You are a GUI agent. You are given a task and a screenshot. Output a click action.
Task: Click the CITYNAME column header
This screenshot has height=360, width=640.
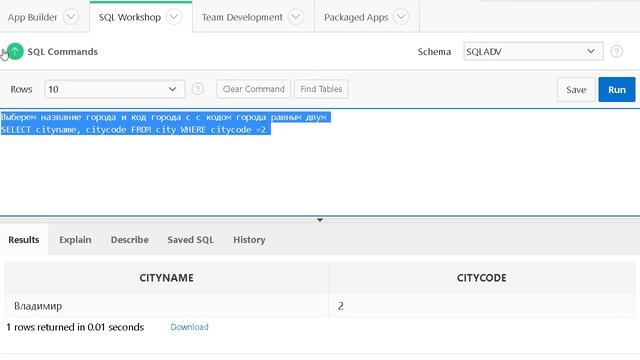(x=167, y=278)
